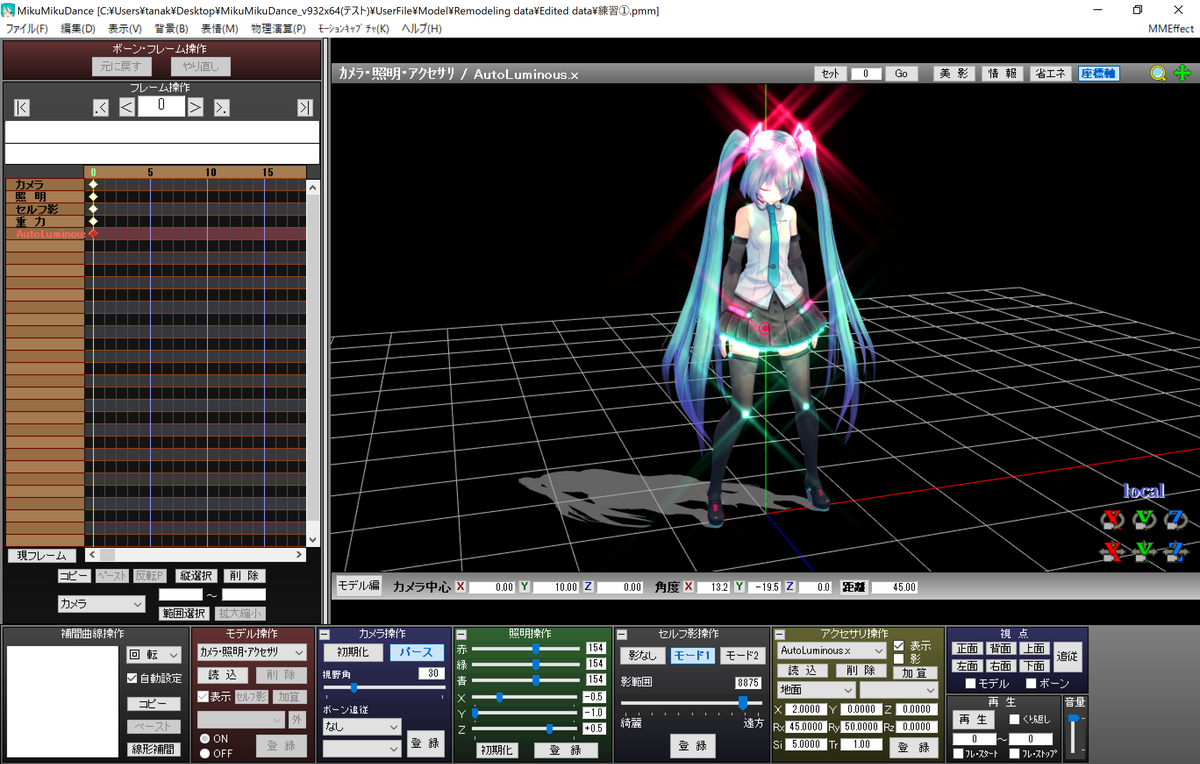Adjust the 影範囲 shadow range slider
Viewport: 1200px width, 764px height.
coord(691,703)
